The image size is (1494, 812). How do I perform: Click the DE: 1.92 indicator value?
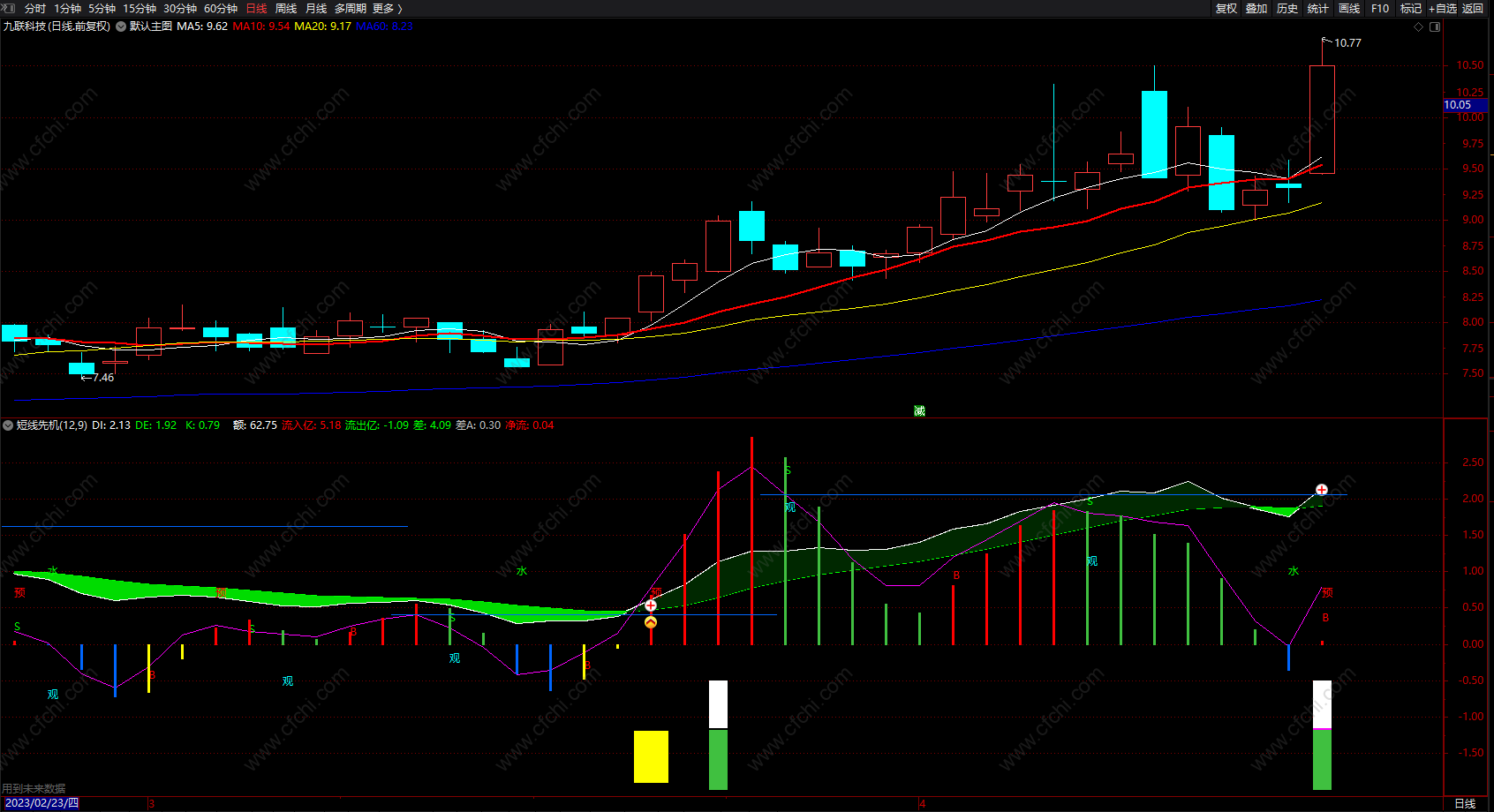tap(155, 425)
